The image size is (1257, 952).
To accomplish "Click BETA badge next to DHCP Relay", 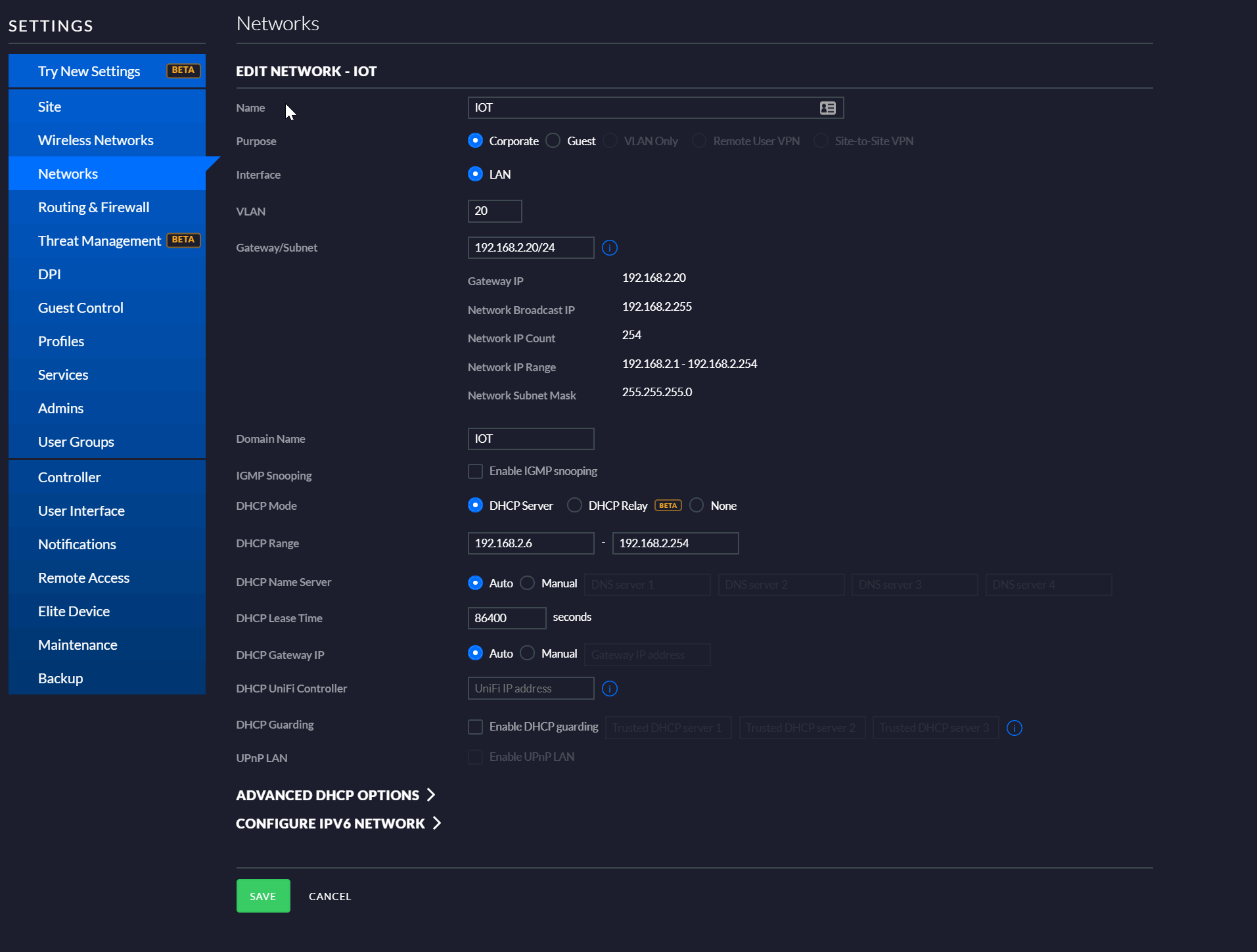I will tap(668, 505).
